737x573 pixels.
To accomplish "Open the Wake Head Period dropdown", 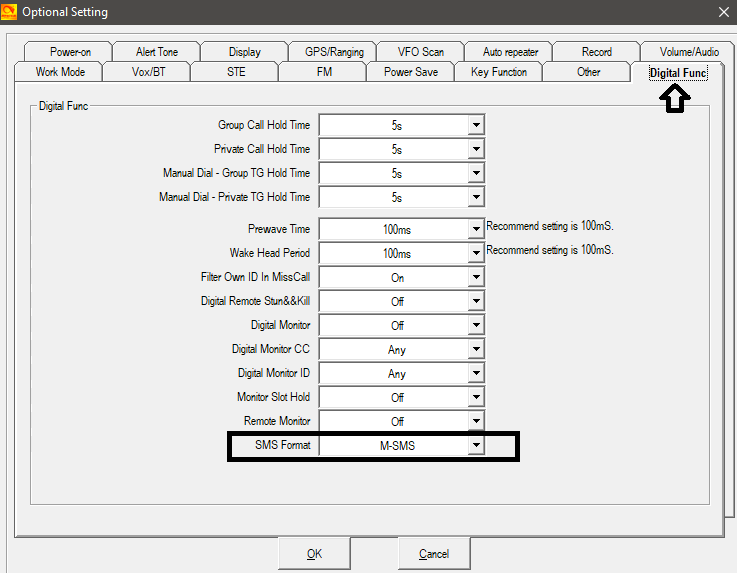I will tap(476, 253).
